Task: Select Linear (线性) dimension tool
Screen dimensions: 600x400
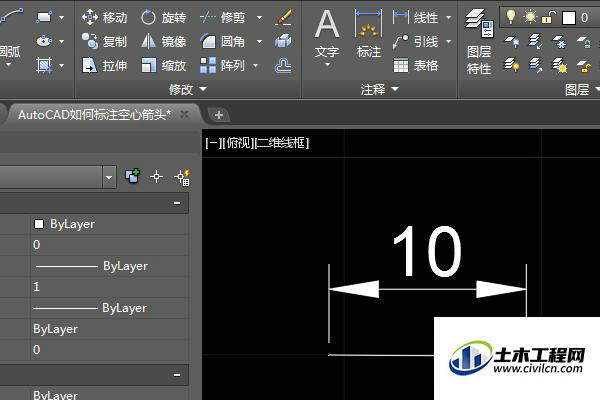Action: (x=416, y=17)
